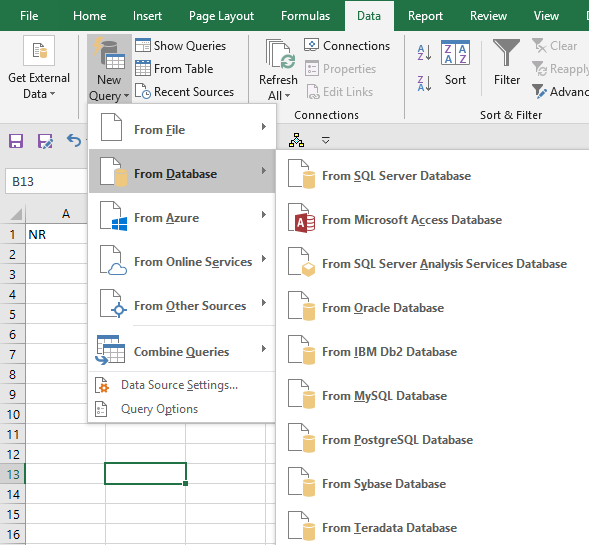
Task: Click From Table in the ribbon
Action: tap(174, 69)
